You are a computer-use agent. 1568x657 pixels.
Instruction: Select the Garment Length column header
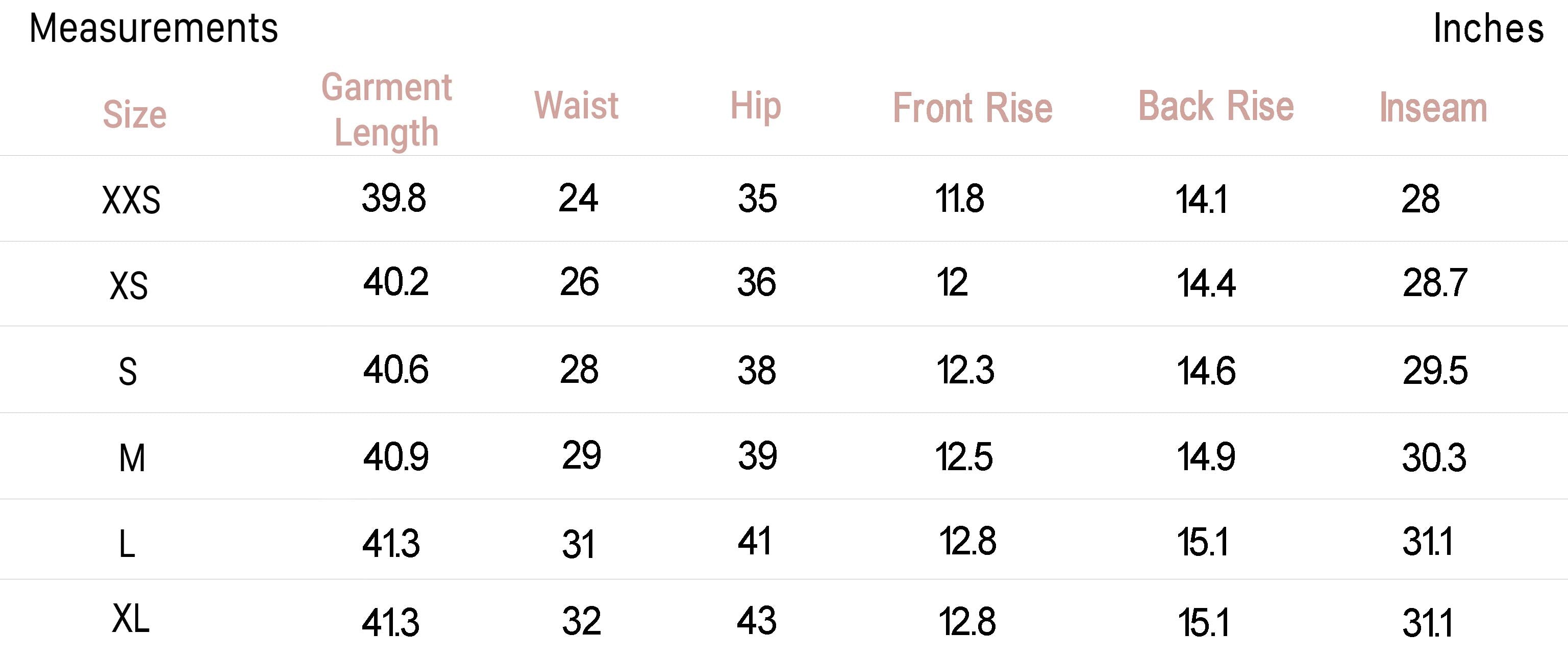point(387,110)
